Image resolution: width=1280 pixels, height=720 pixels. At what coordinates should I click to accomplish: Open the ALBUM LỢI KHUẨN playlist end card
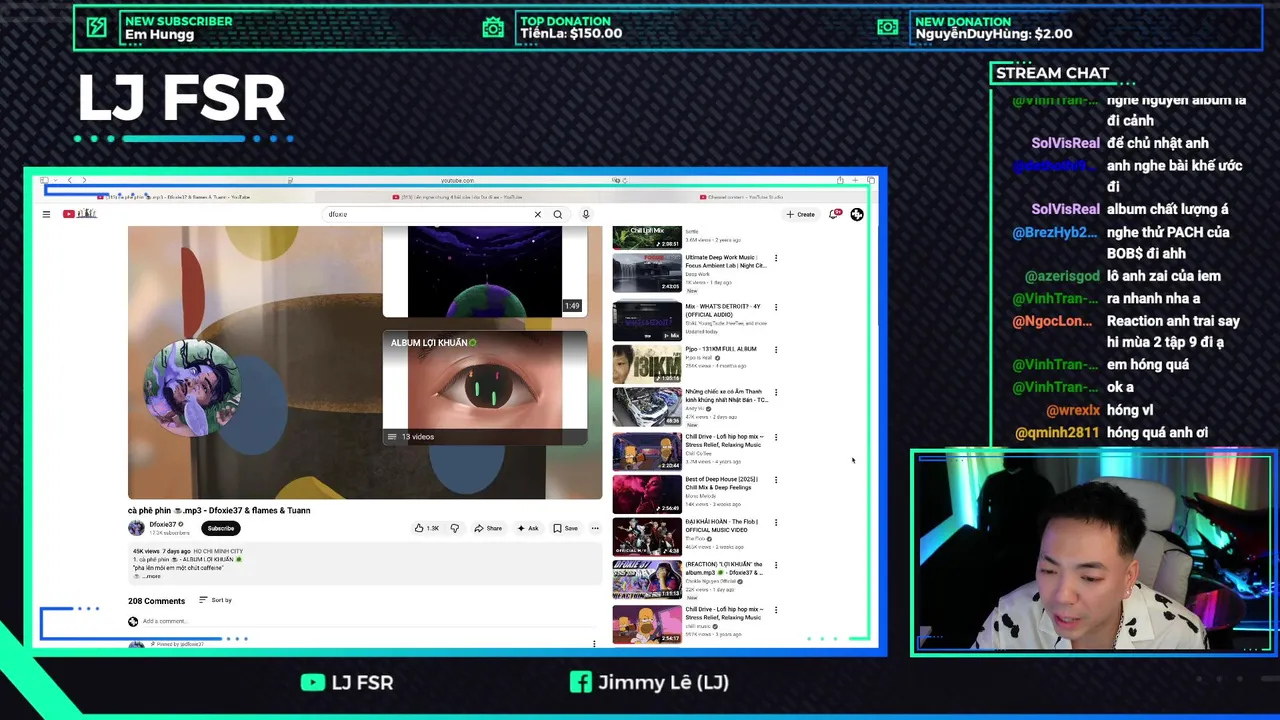pyautogui.click(x=485, y=388)
